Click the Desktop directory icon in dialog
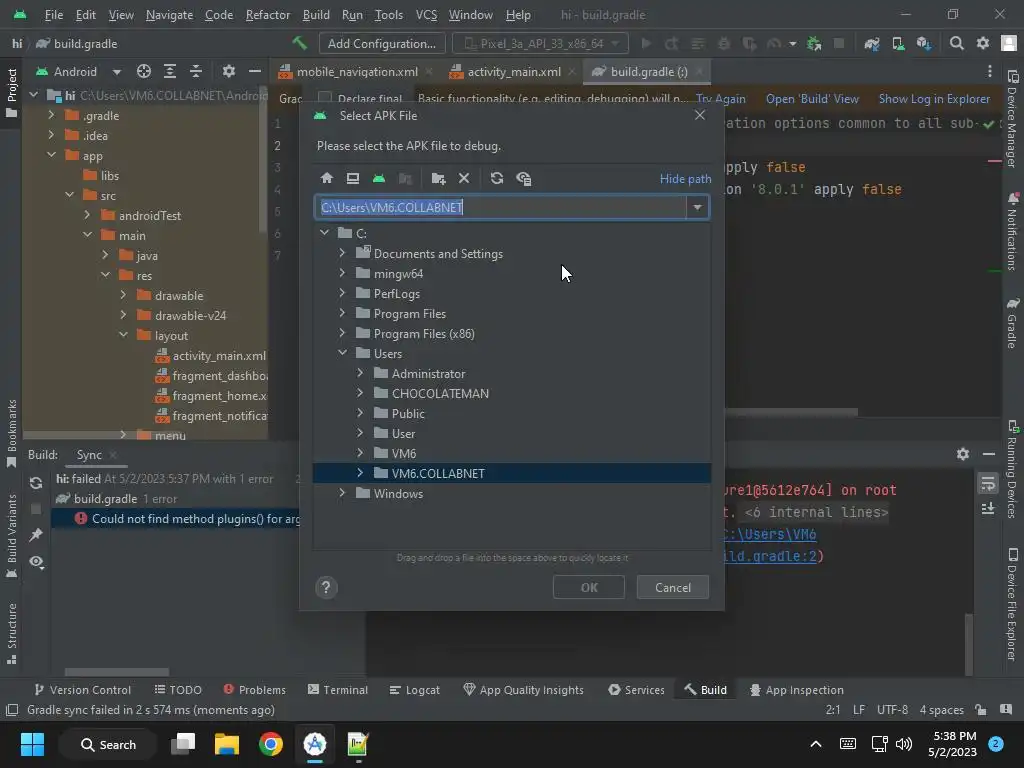This screenshot has width=1024, height=768. (x=353, y=178)
